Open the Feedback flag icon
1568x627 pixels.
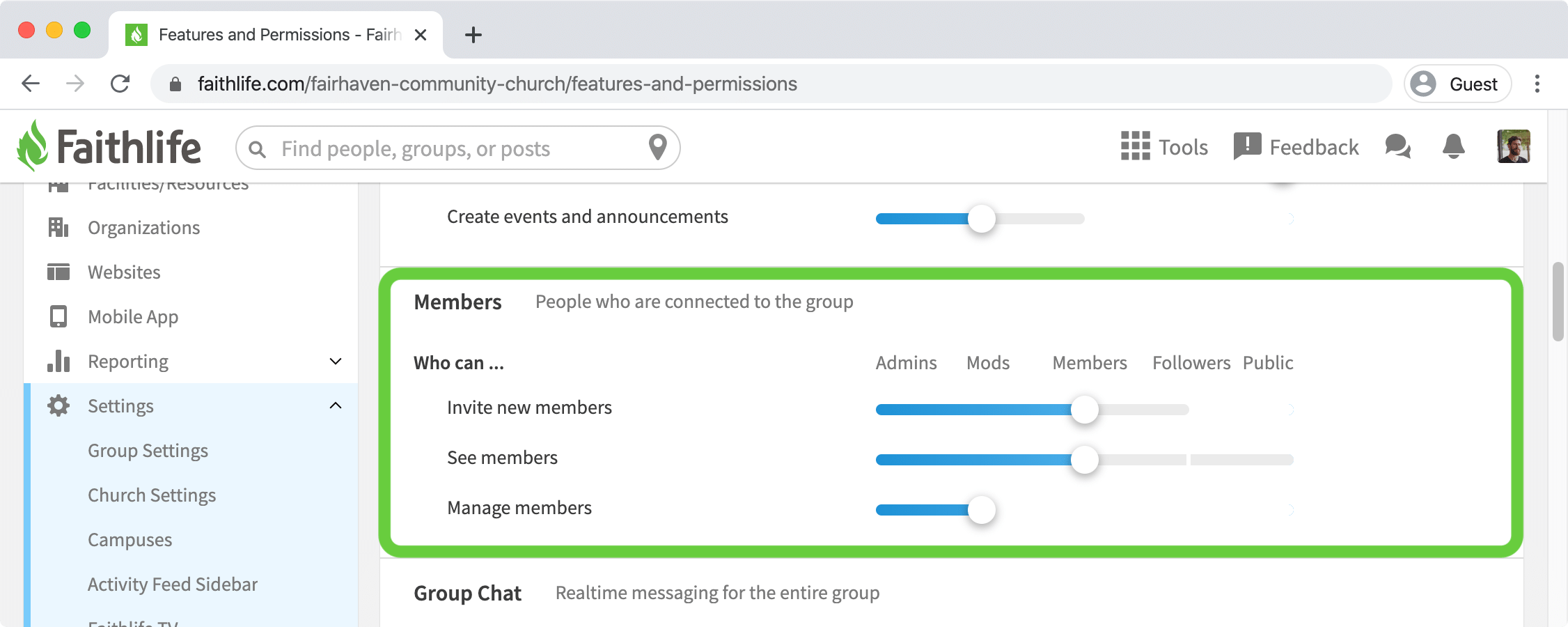click(x=1247, y=146)
